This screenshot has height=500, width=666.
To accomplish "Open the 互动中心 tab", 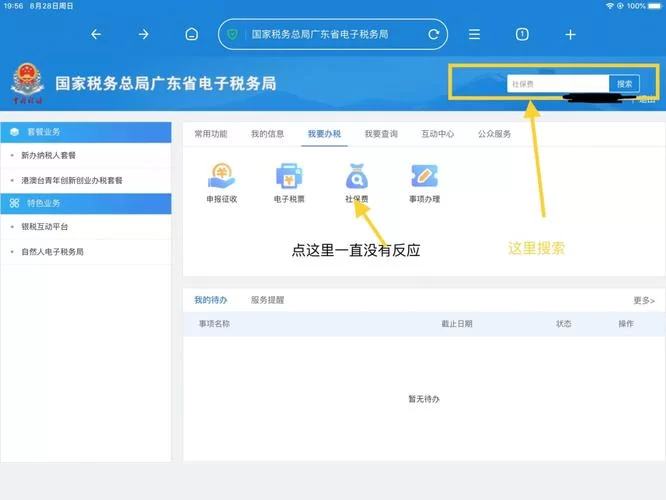I will pos(437,134).
